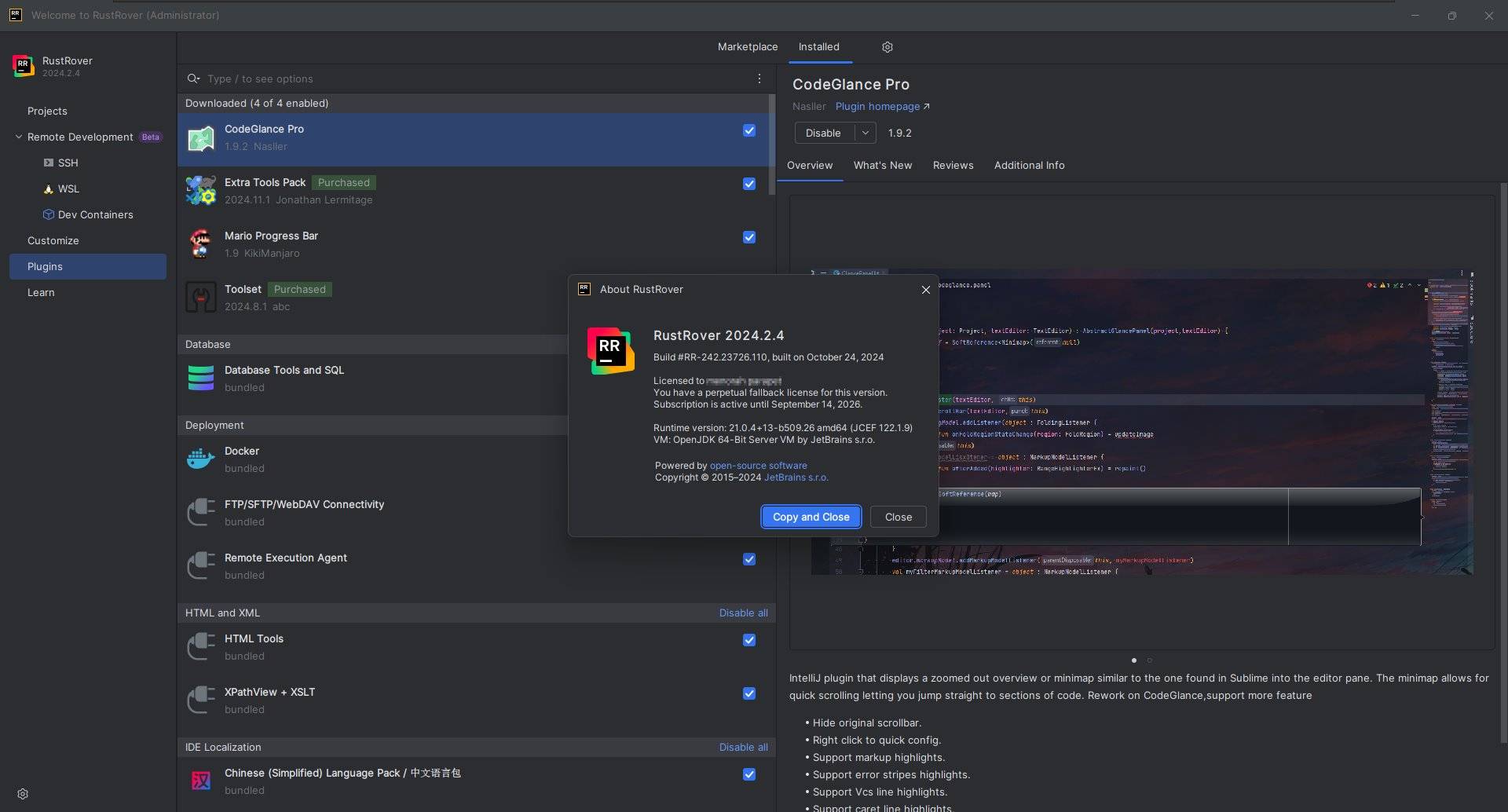Screen dimensions: 1508x812
Task: Click the second screenshot pagination dot
Action: coord(1149,660)
